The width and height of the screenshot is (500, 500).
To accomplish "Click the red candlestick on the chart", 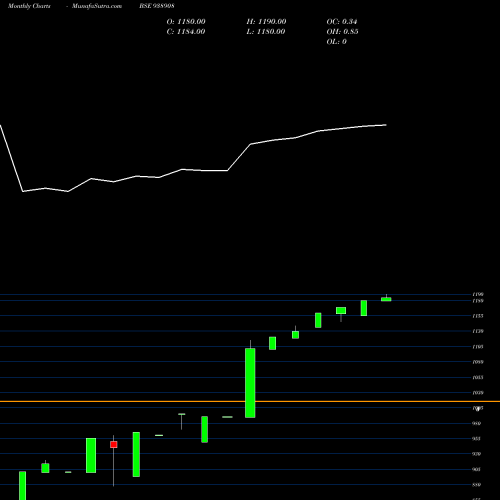I will [114, 444].
